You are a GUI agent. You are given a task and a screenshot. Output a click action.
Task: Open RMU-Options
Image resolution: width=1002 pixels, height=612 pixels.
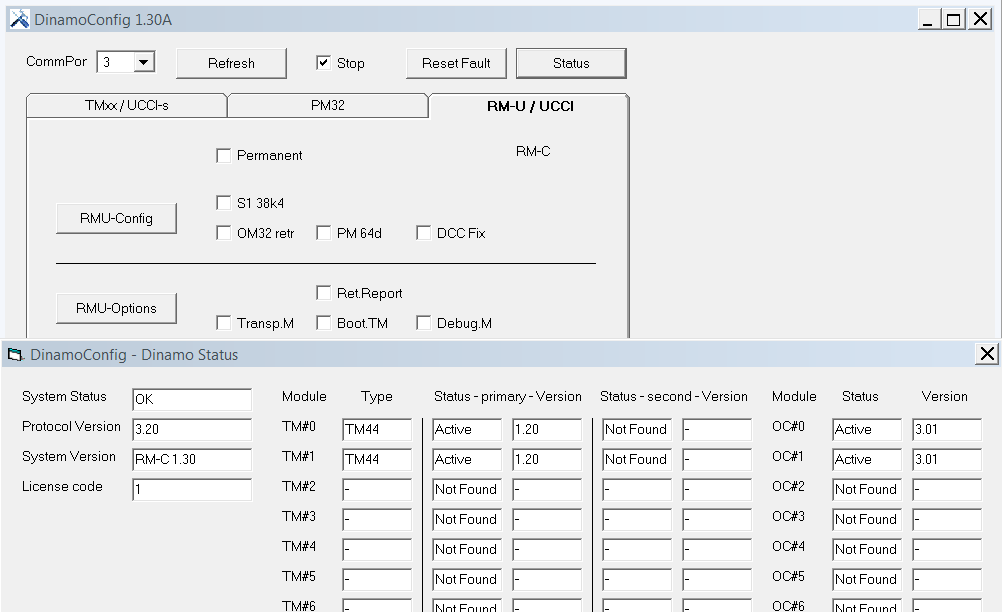coord(116,308)
